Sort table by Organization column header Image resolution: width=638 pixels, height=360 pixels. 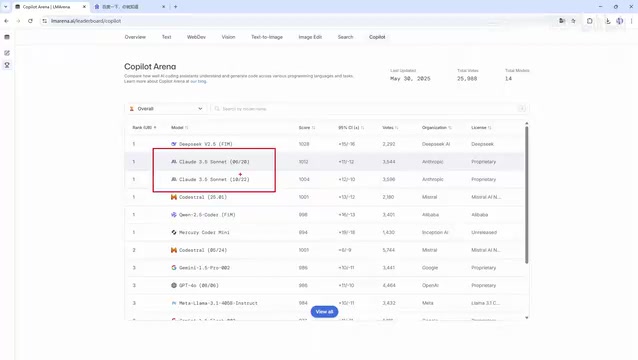pos(437,128)
